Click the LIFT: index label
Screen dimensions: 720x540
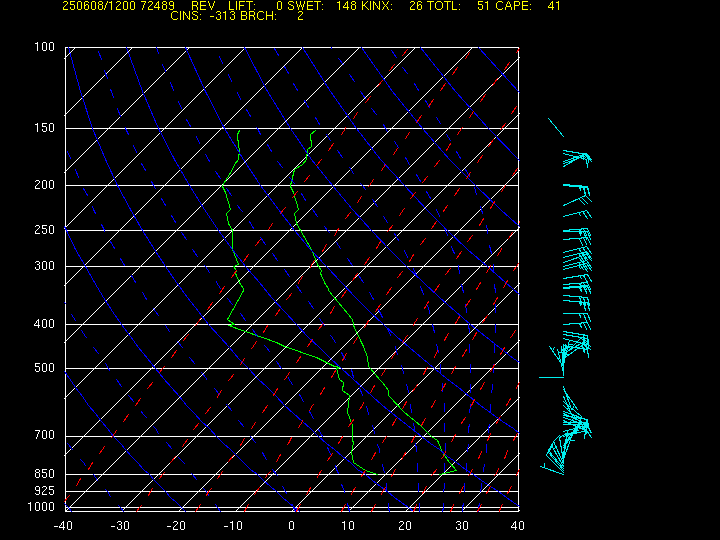tap(242, 6)
